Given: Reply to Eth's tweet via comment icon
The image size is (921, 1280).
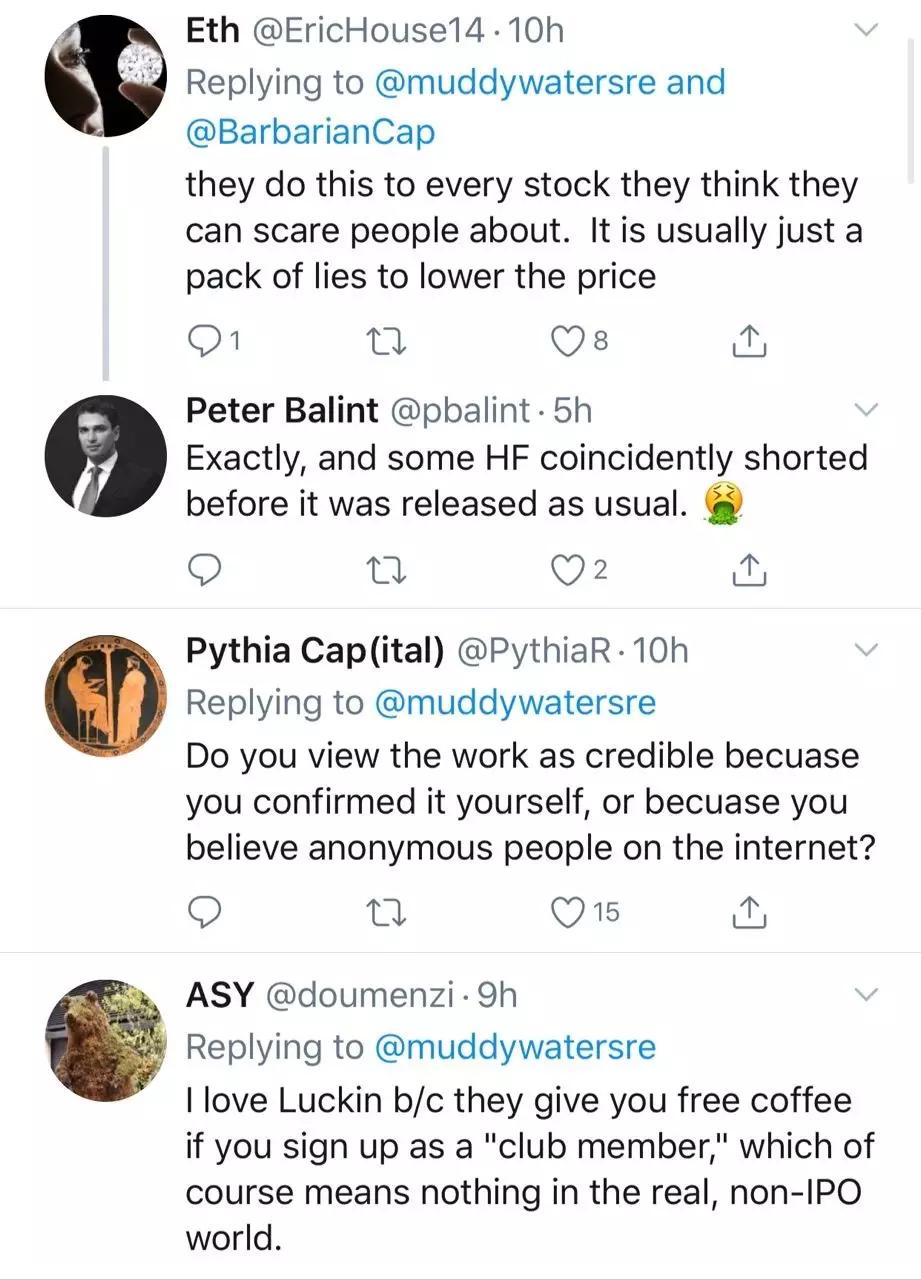Looking at the screenshot, I should point(205,342).
